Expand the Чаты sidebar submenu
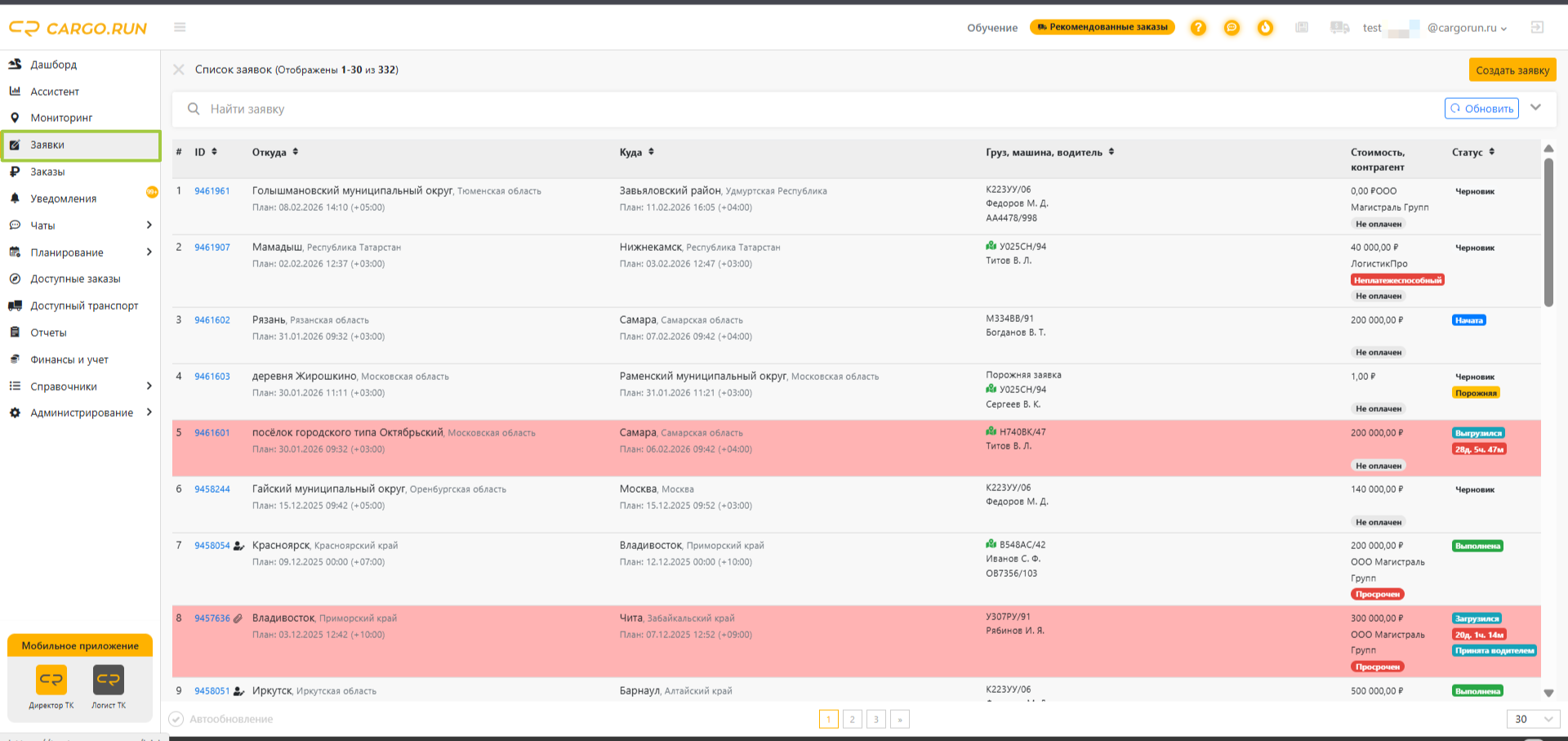 (149, 225)
